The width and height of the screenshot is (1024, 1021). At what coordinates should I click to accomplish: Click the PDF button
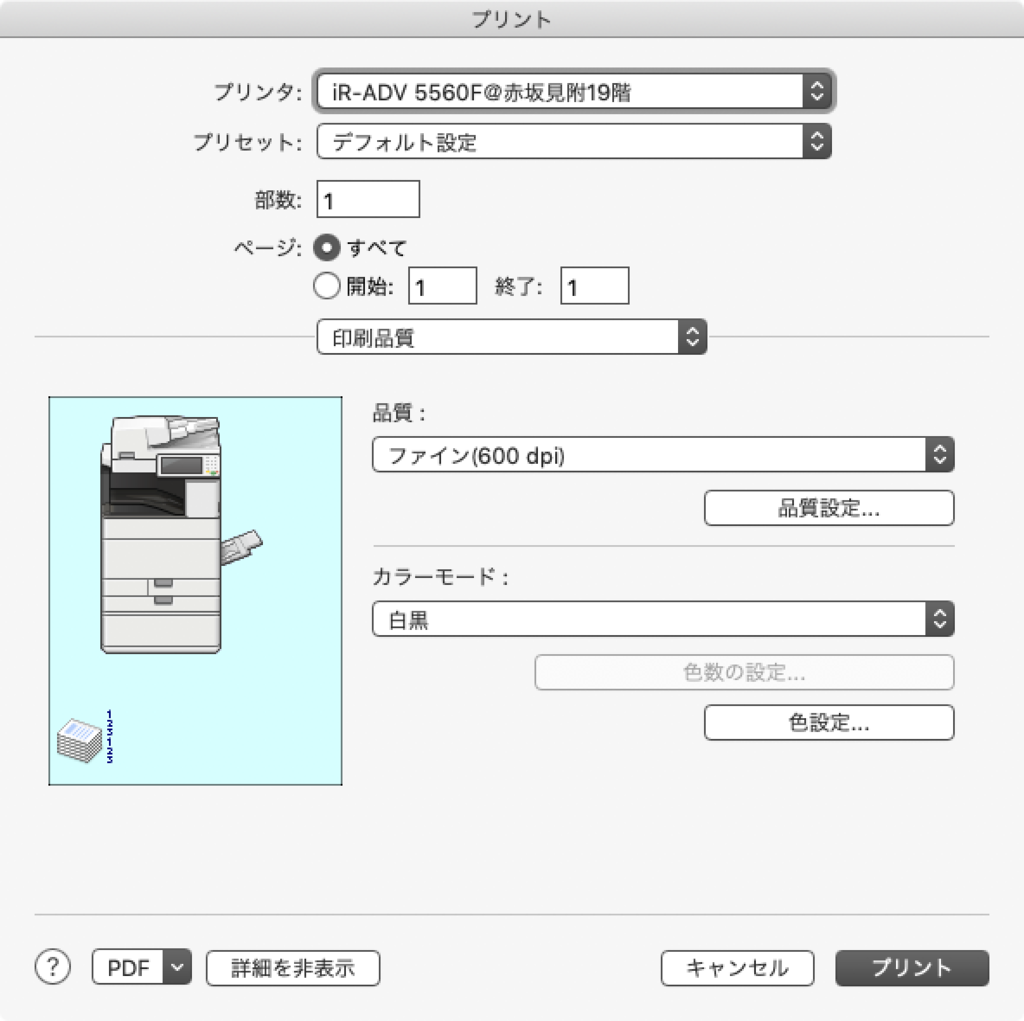tap(128, 967)
